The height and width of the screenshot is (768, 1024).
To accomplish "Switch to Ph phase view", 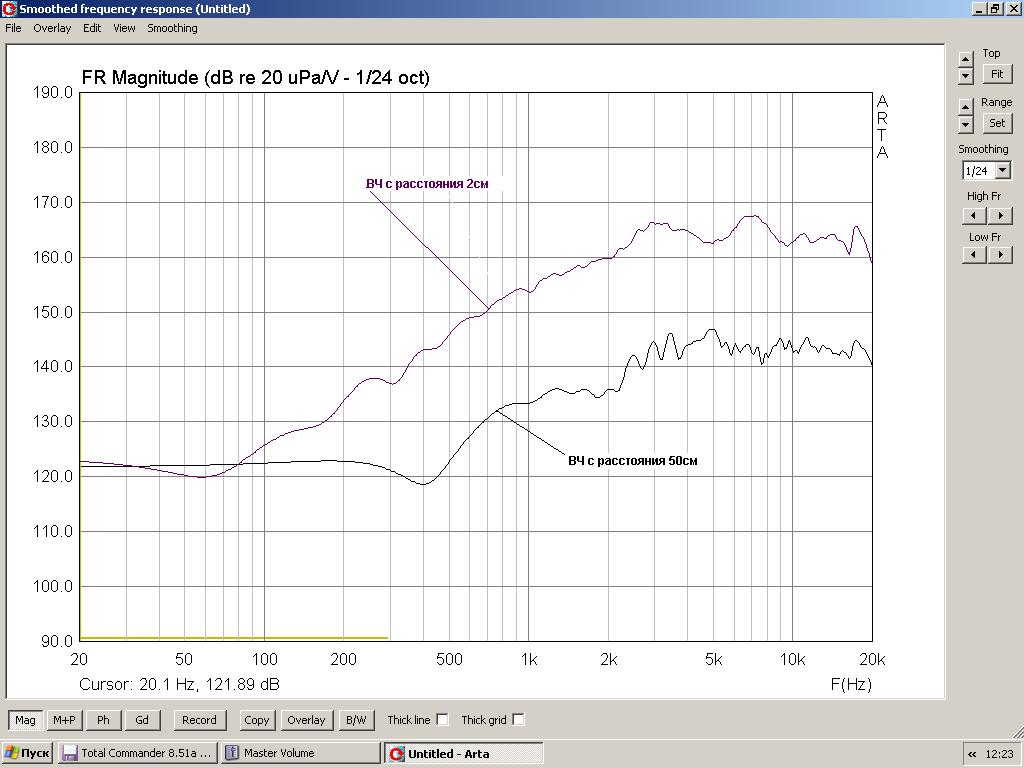I will click(x=103, y=720).
